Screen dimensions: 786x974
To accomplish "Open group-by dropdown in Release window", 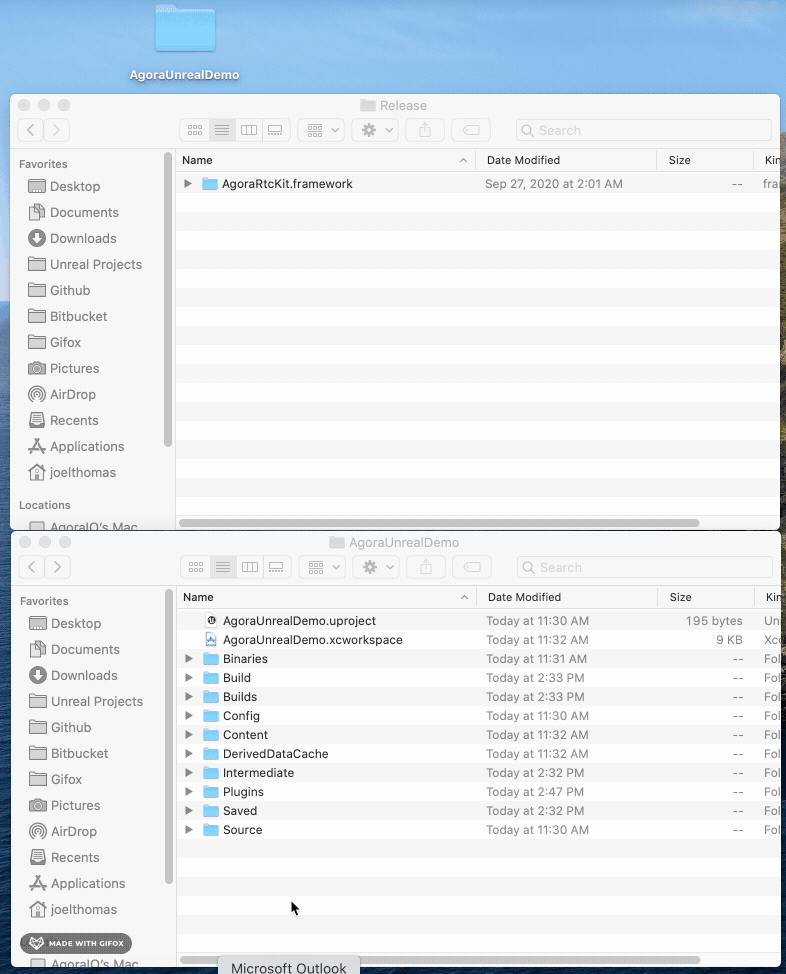I will tap(321, 130).
